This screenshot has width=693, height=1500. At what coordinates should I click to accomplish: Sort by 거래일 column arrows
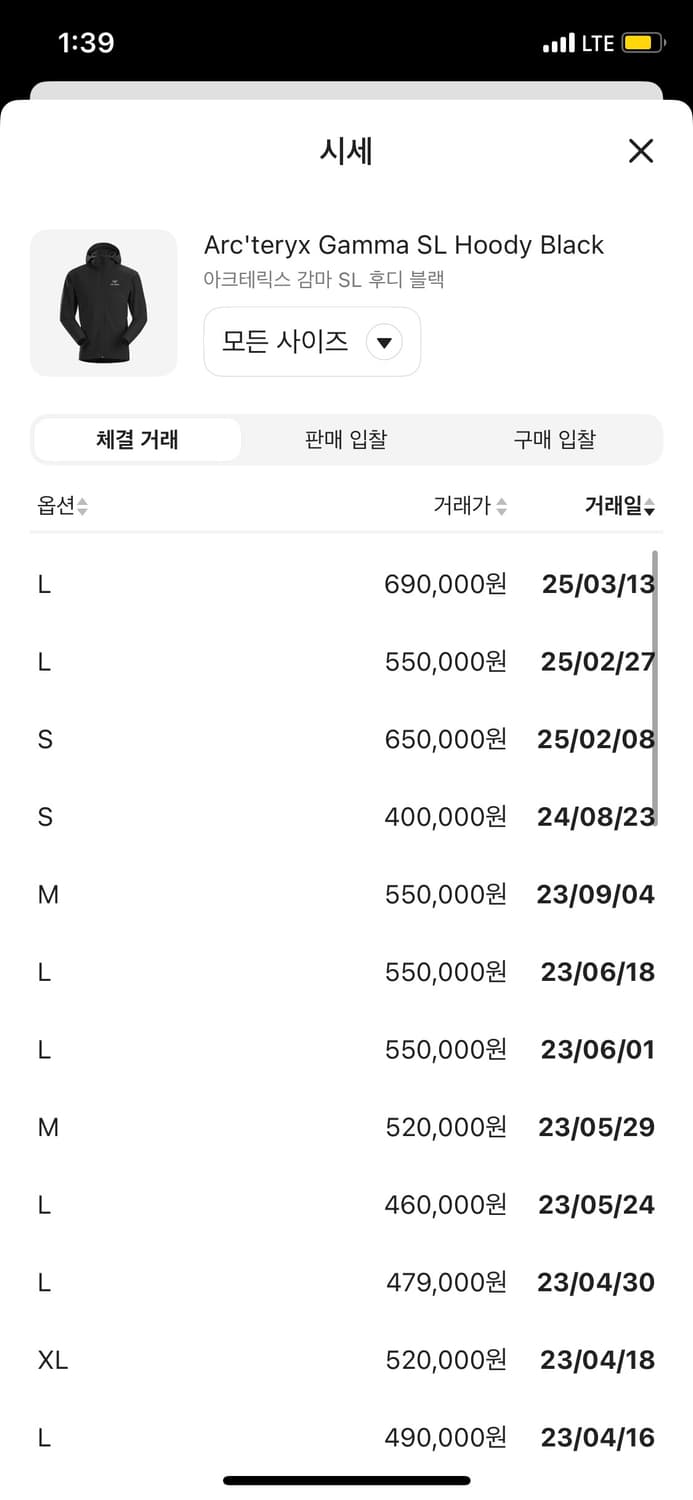(x=650, y=507)
